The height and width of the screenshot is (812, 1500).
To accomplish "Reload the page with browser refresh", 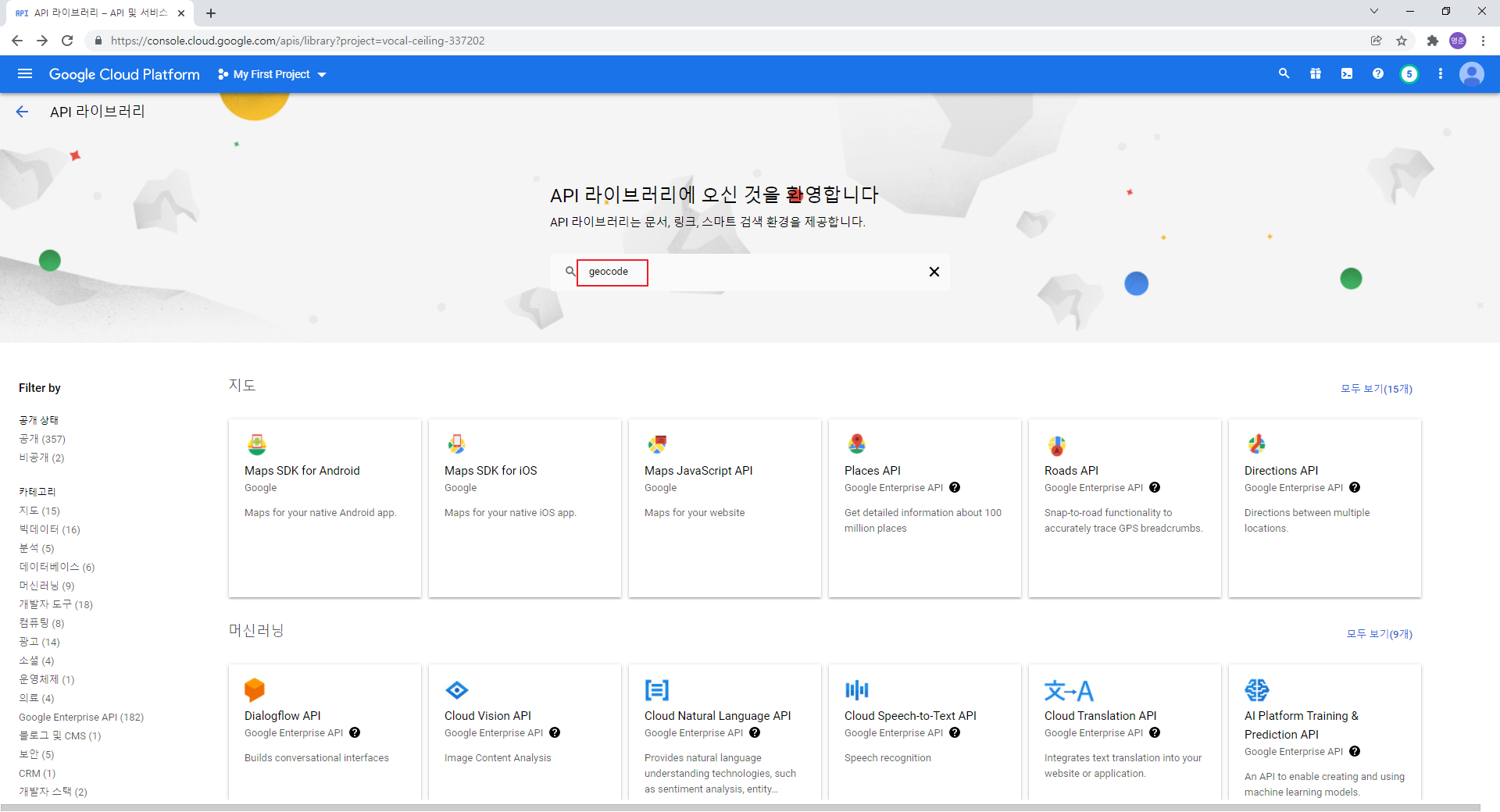I will tap(67, 41).
